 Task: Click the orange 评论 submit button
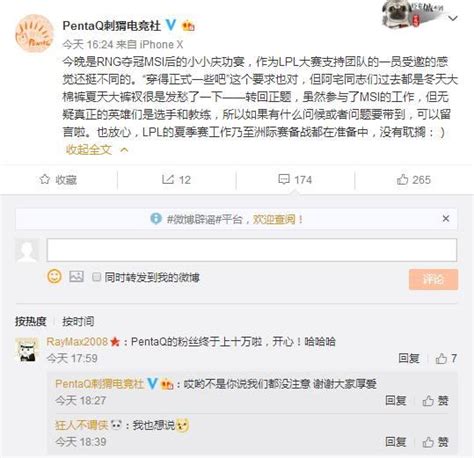coord(433,279)
